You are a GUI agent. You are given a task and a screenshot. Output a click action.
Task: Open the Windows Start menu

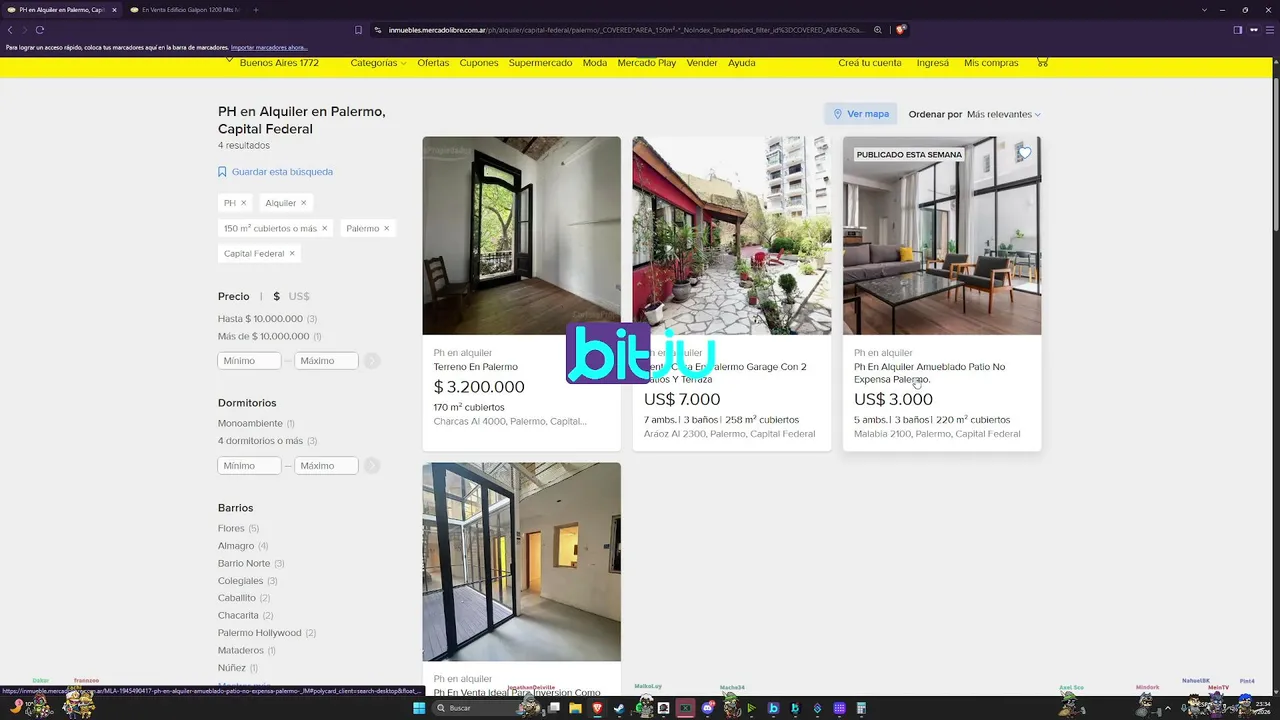[x=421, y=708]
